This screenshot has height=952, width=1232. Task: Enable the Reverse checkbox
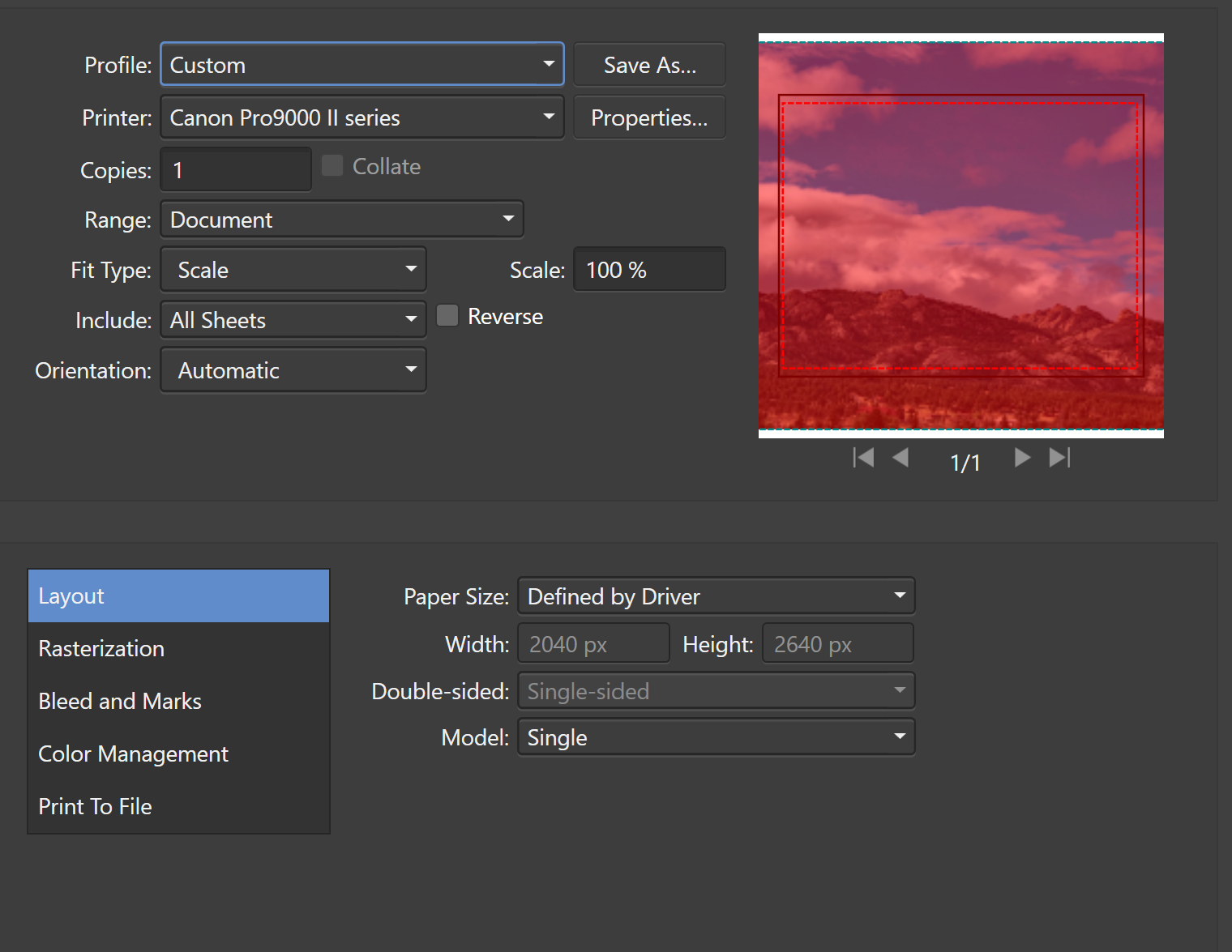(447, 316)
